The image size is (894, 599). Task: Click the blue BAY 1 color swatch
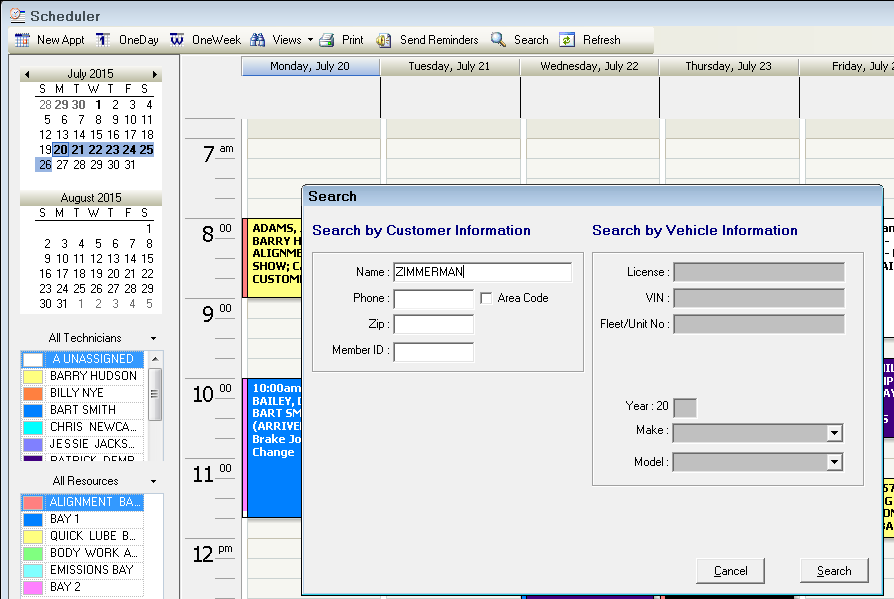coord(33,520)
